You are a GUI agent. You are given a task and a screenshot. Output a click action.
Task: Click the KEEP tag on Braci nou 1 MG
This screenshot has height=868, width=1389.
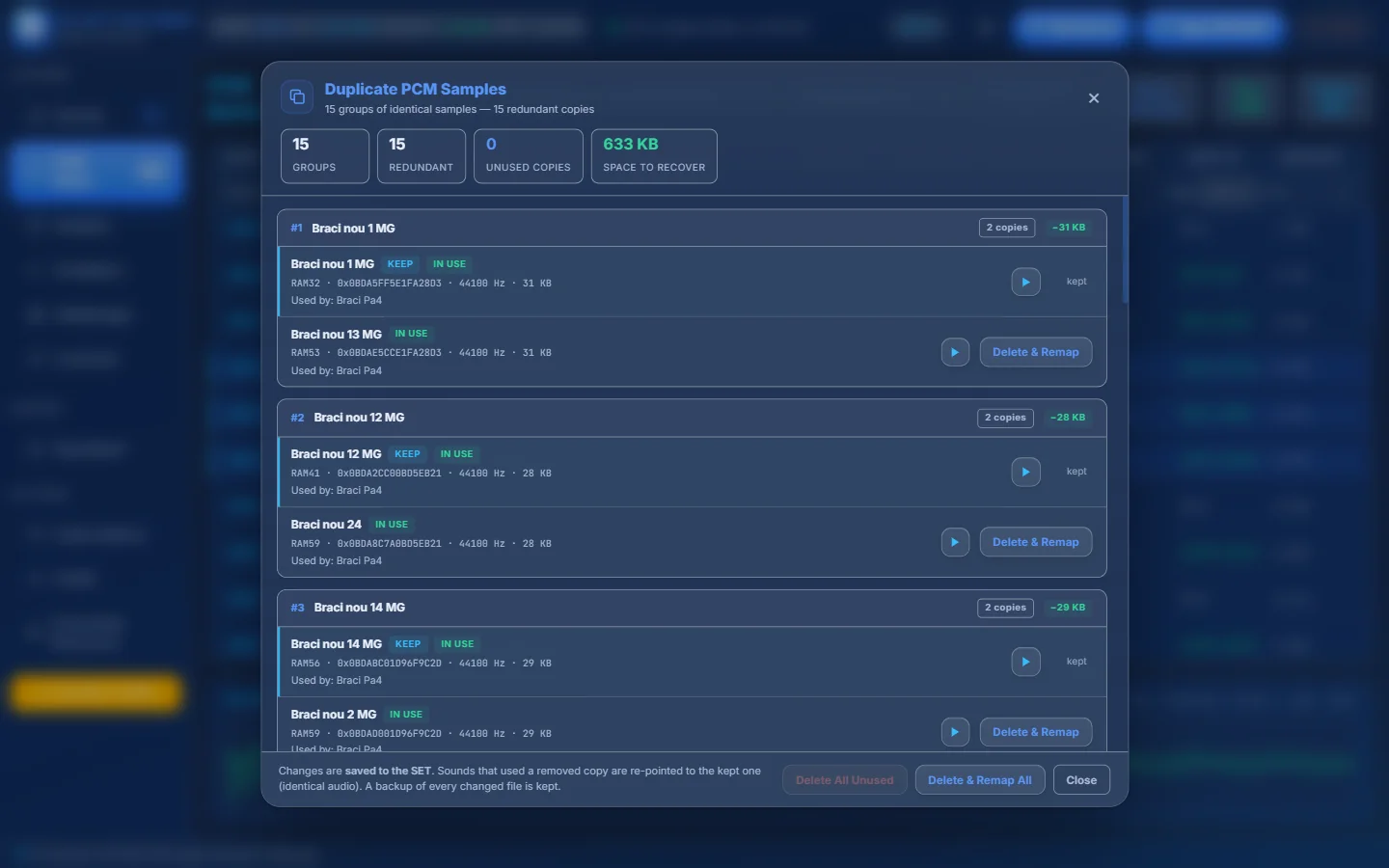pyautogui.click(x=400, y=264)
